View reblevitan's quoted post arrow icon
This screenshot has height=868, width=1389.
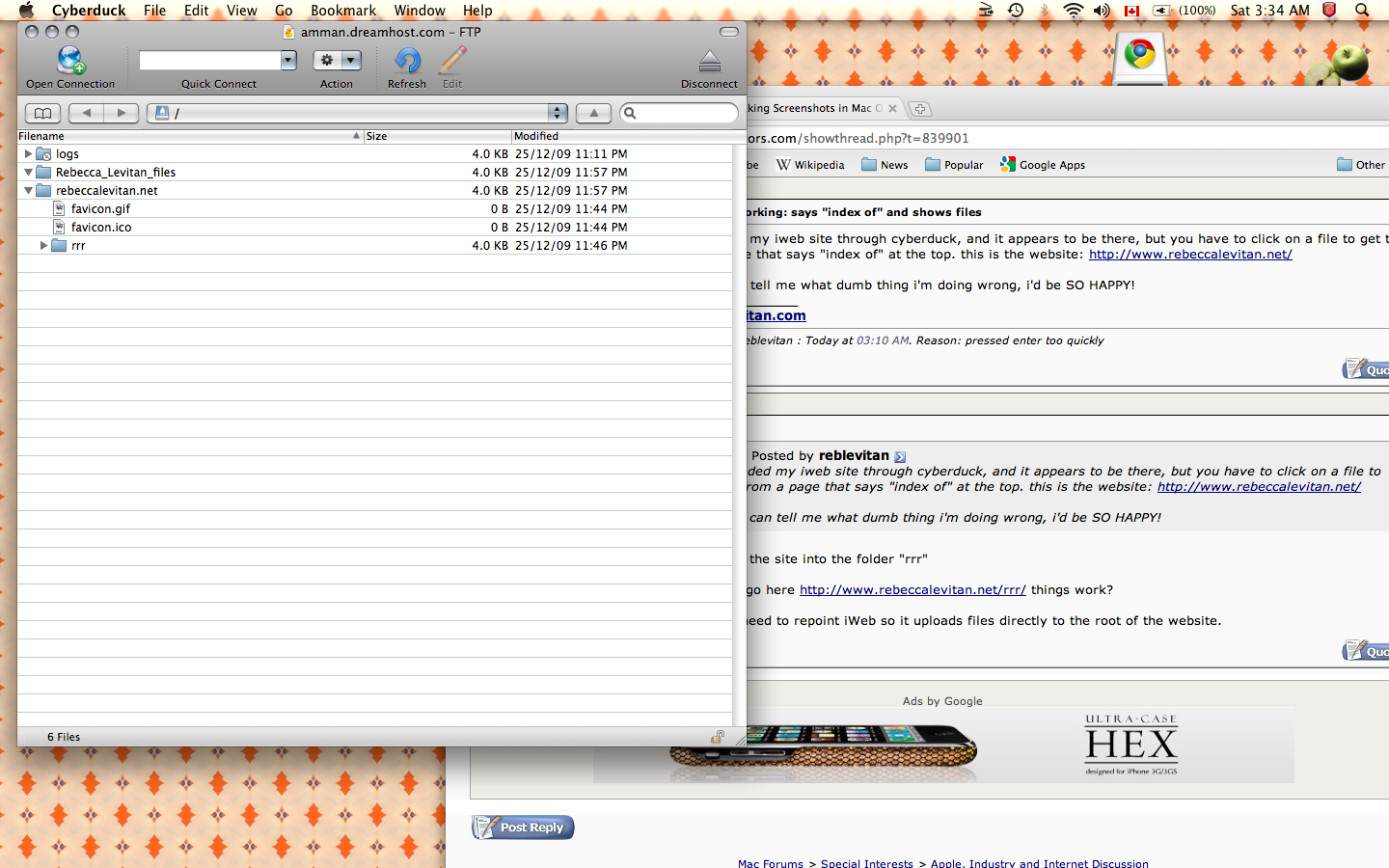[x=900, y=457]
